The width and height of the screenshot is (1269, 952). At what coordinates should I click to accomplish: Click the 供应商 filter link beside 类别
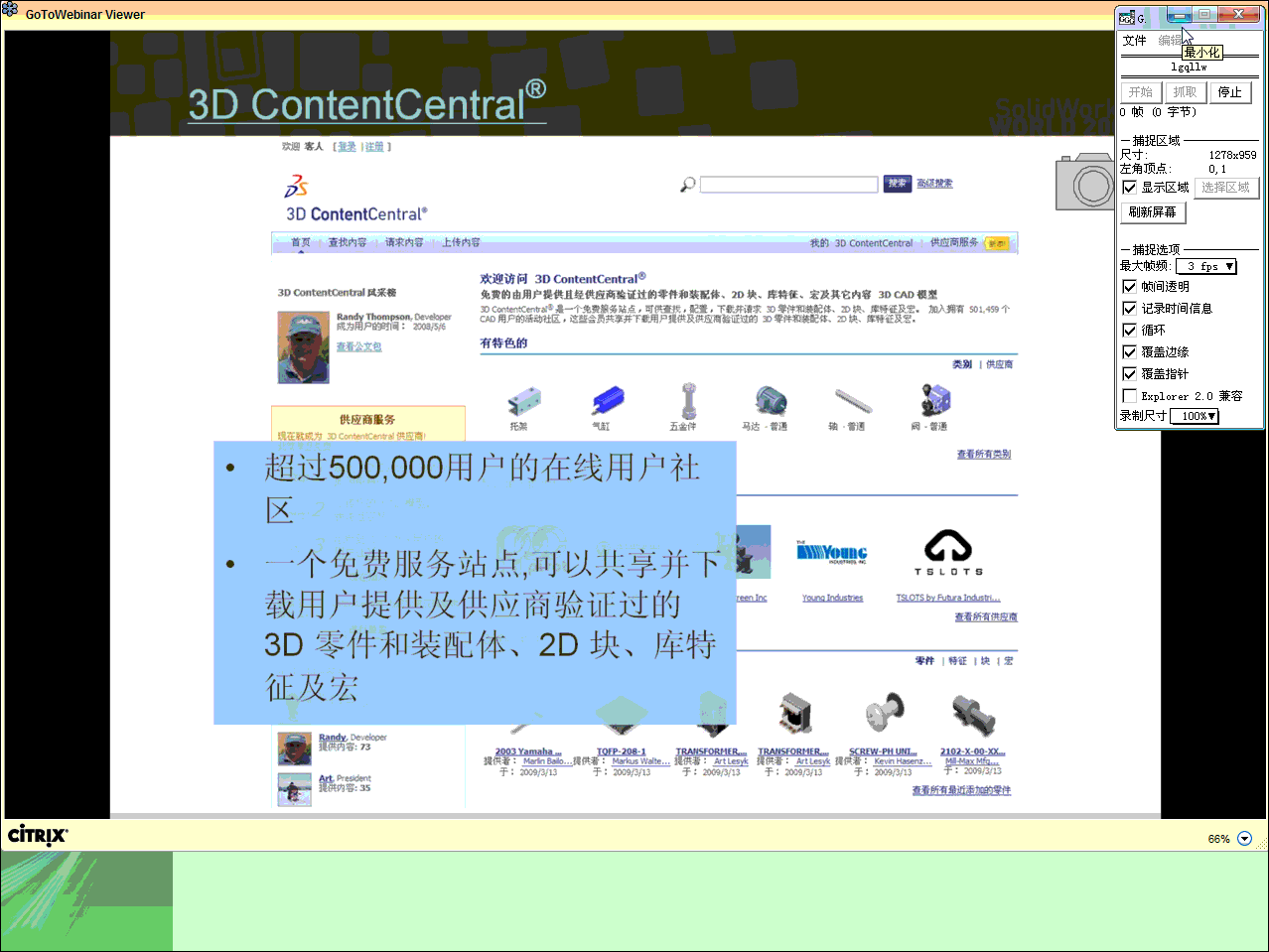[999, 364]
